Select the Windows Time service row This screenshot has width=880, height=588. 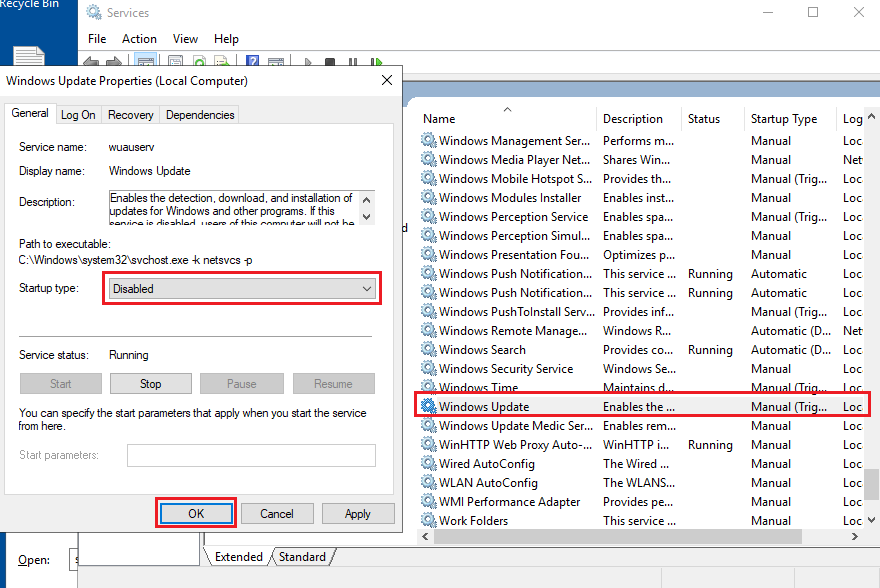point(642,387)
